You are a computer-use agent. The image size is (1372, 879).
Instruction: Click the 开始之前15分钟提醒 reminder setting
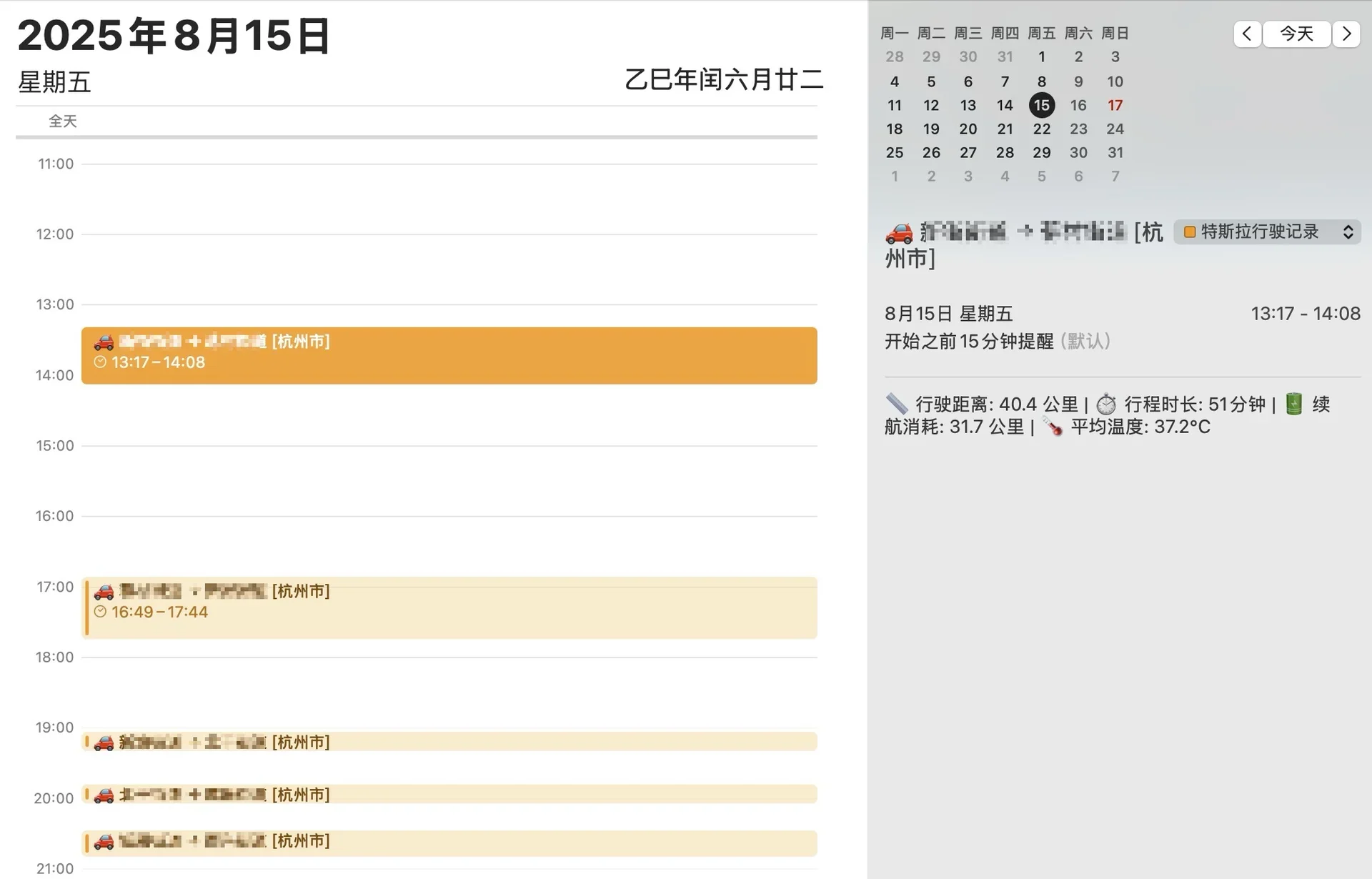click(x=967, y=342)
